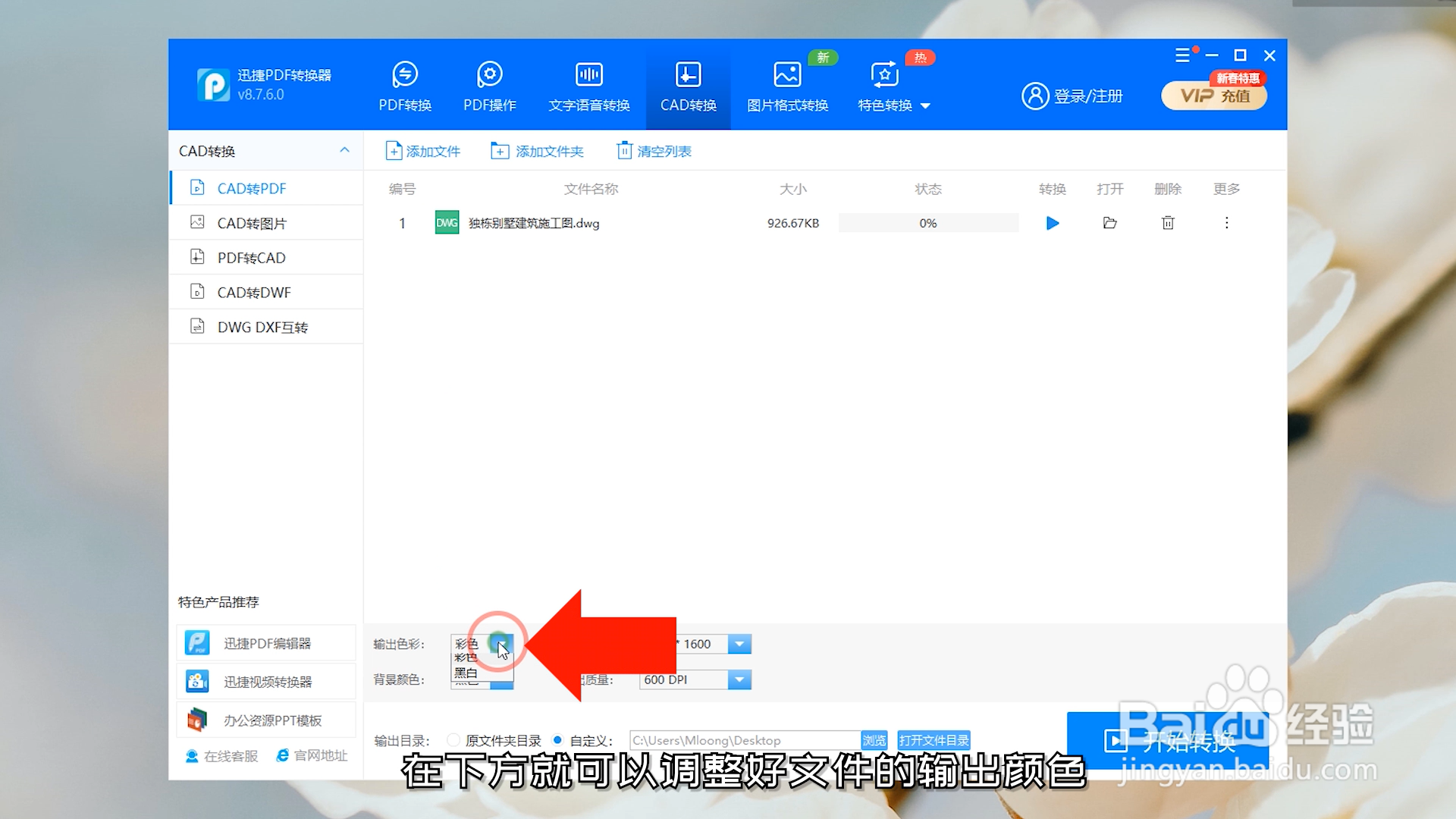Click the 浏览 browse button
The height and width of the screenshot is (819, 1456).
(x=874, y=740)
